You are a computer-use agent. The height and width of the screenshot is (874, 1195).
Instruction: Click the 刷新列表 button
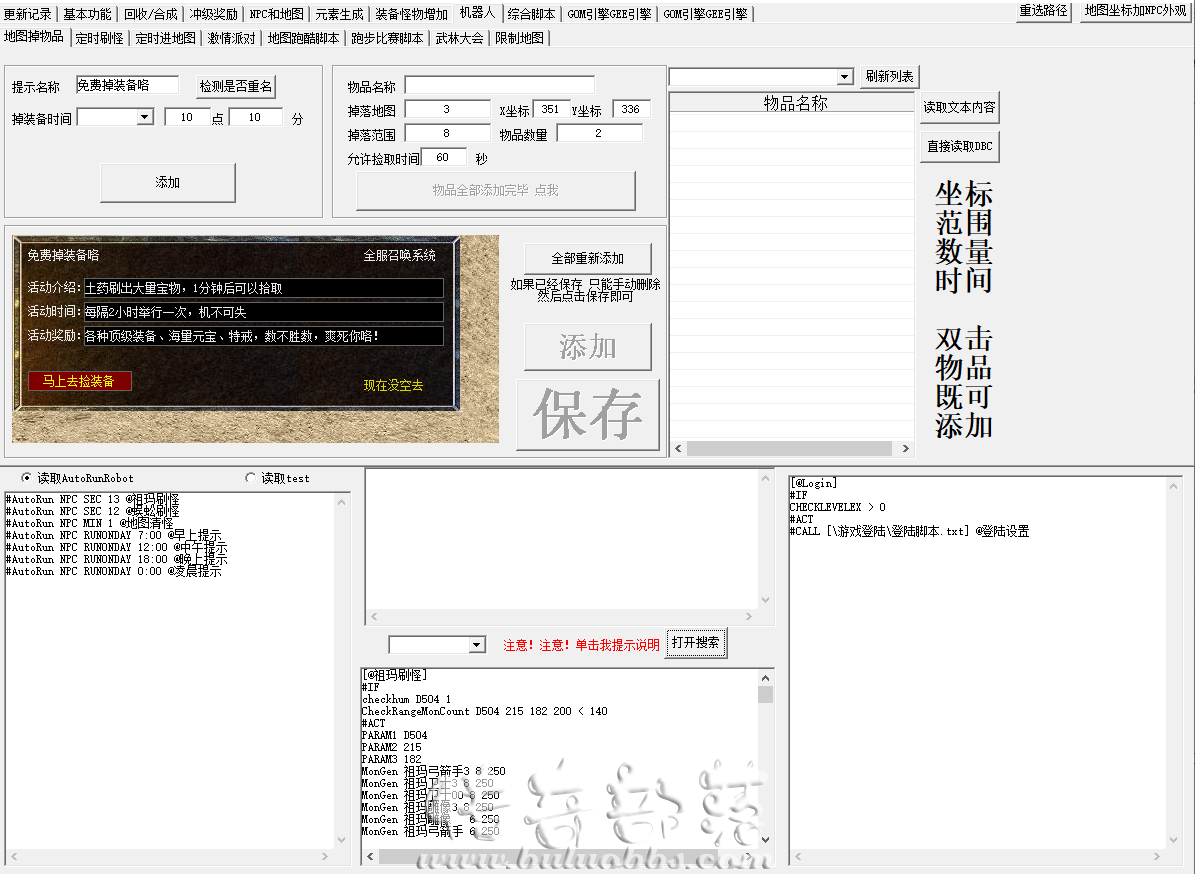point(889,76)
